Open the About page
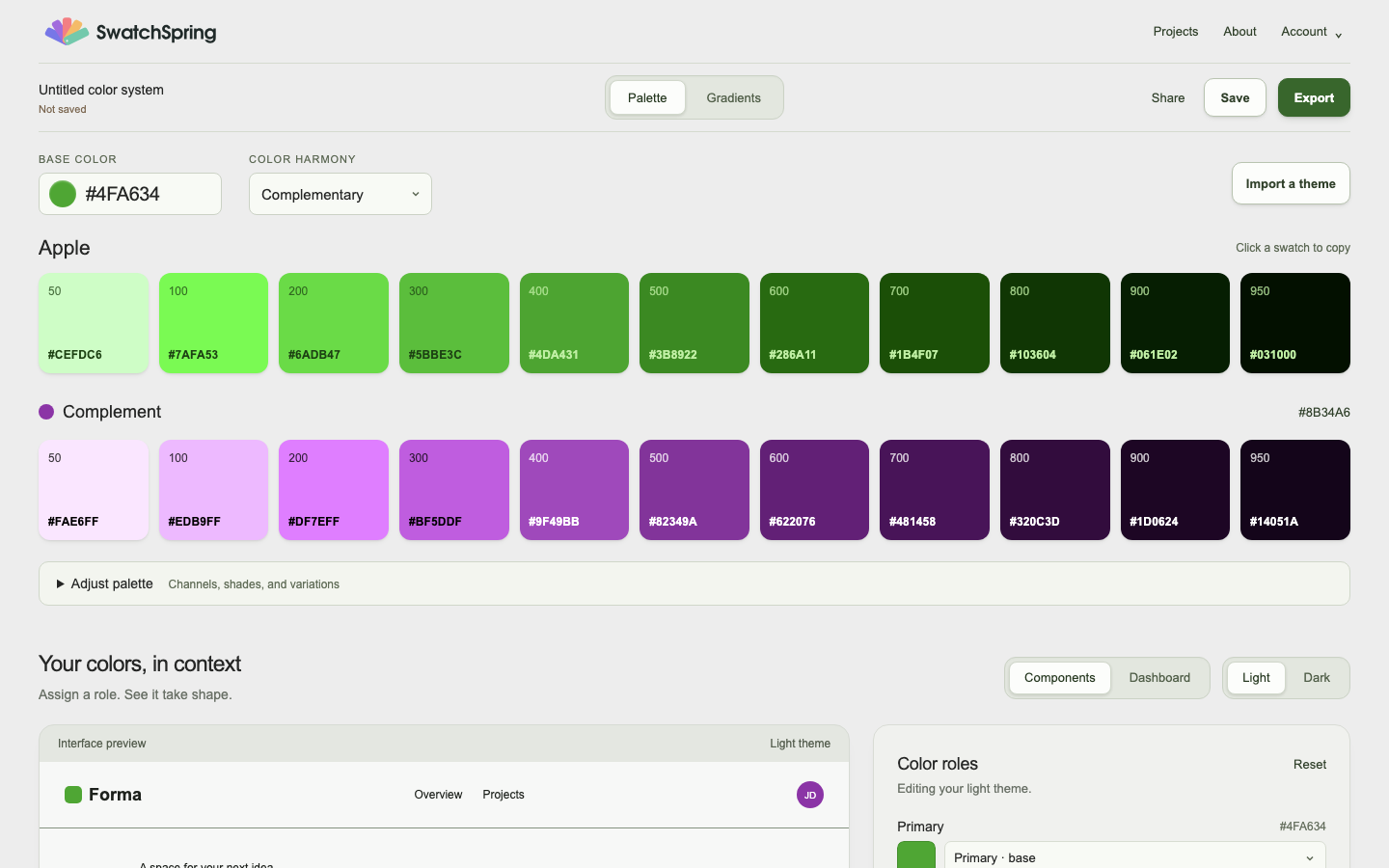Image resolution: width=1389 pixels, height=868 pixels. point(1239,32)
